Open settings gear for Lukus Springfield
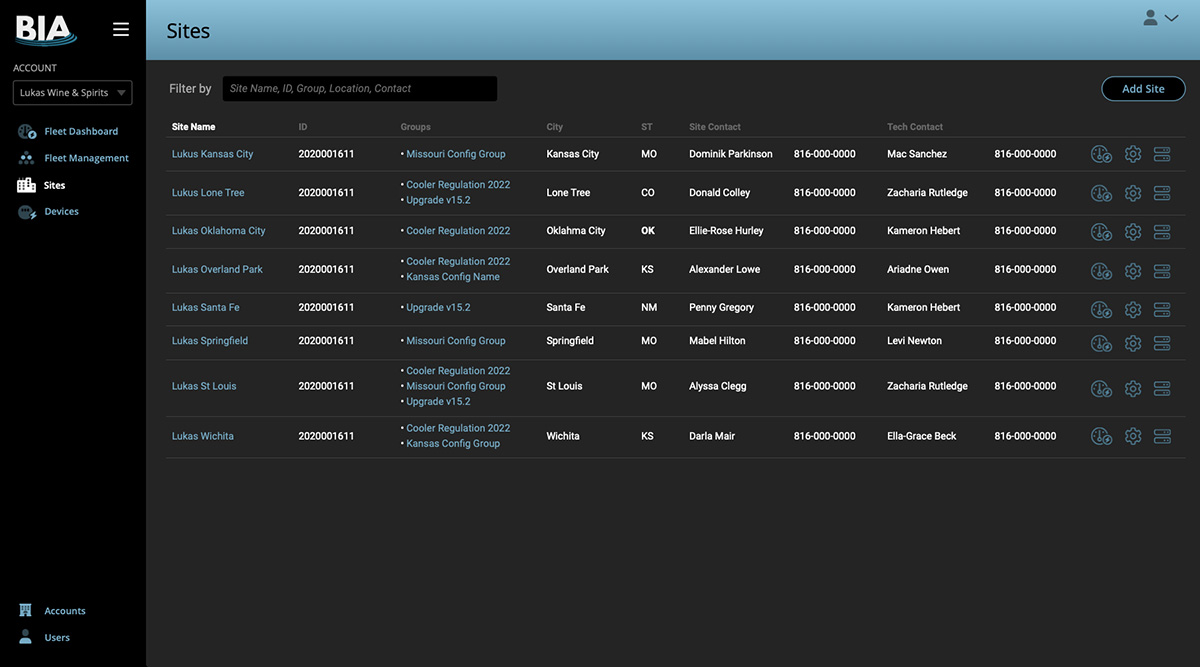Screen dimensions: 1200x667 coord(1133,343)
